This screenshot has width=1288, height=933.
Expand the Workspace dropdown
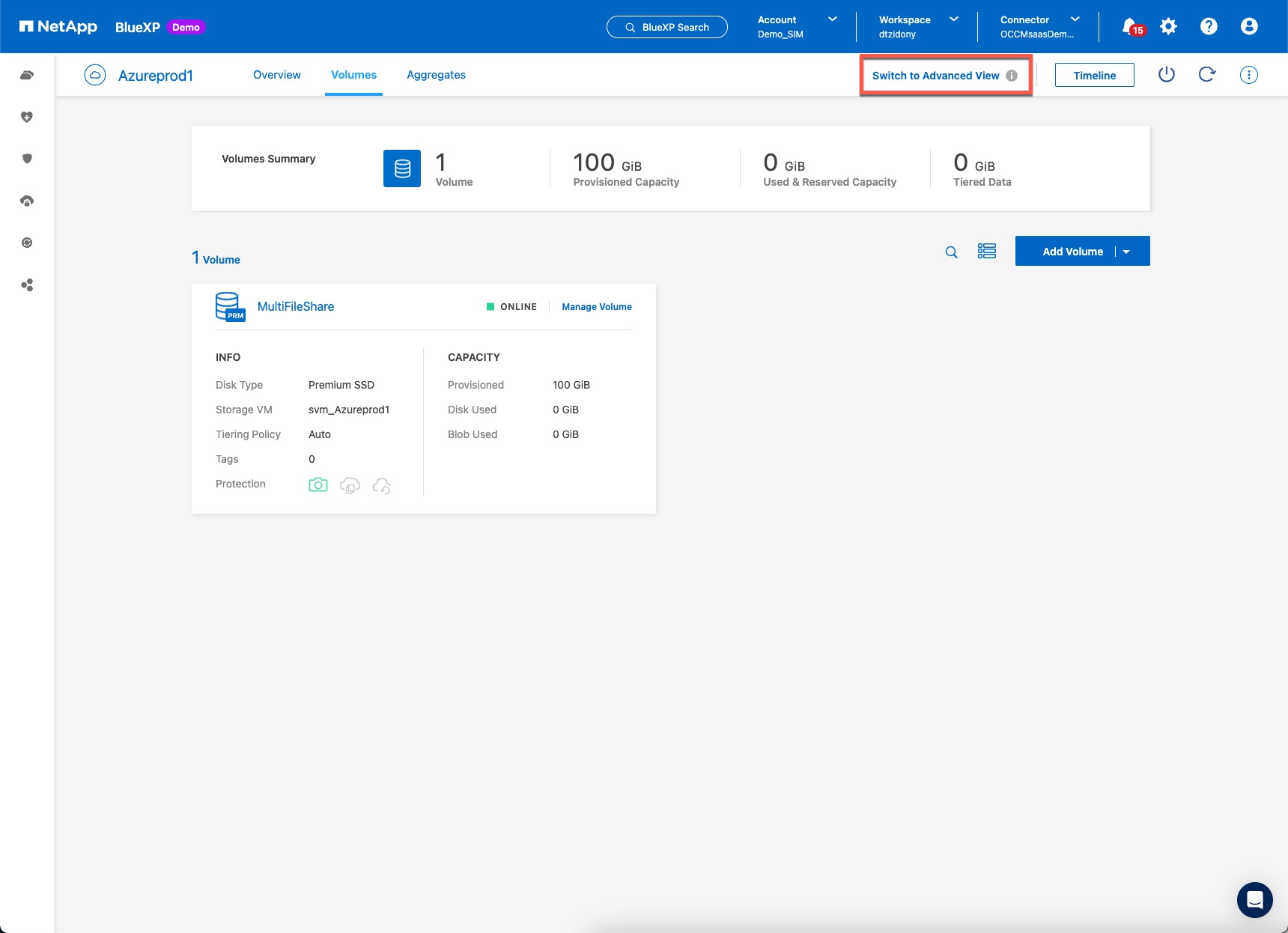(953, 19)
